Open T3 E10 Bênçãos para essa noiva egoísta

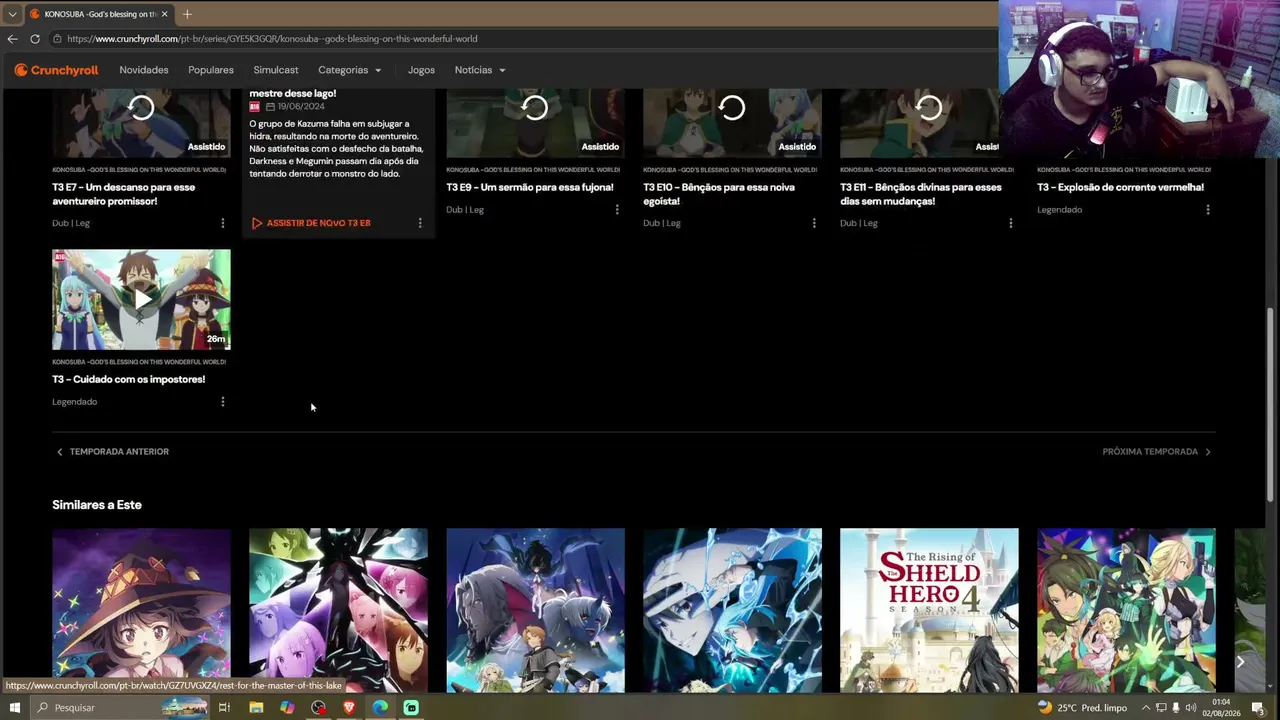pyautogui.click(x=719, y=194)
